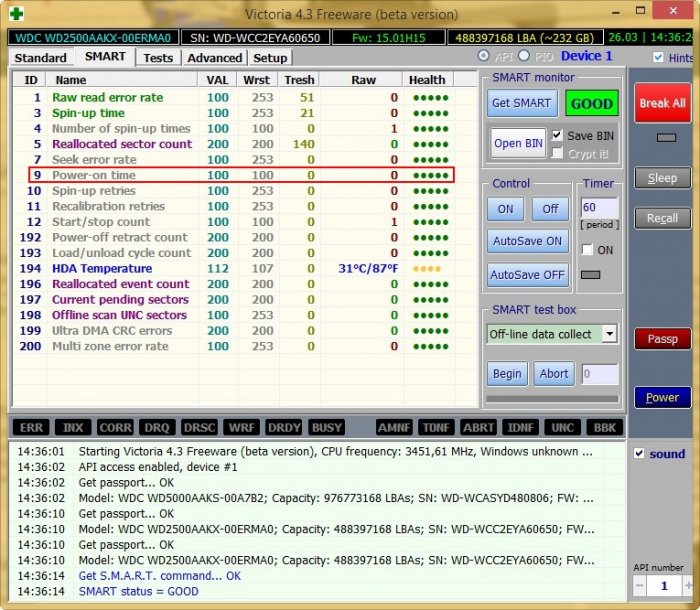Click the Timer period field showing 60
Screen dimensions: 700x610
click(x=599, y=208)
